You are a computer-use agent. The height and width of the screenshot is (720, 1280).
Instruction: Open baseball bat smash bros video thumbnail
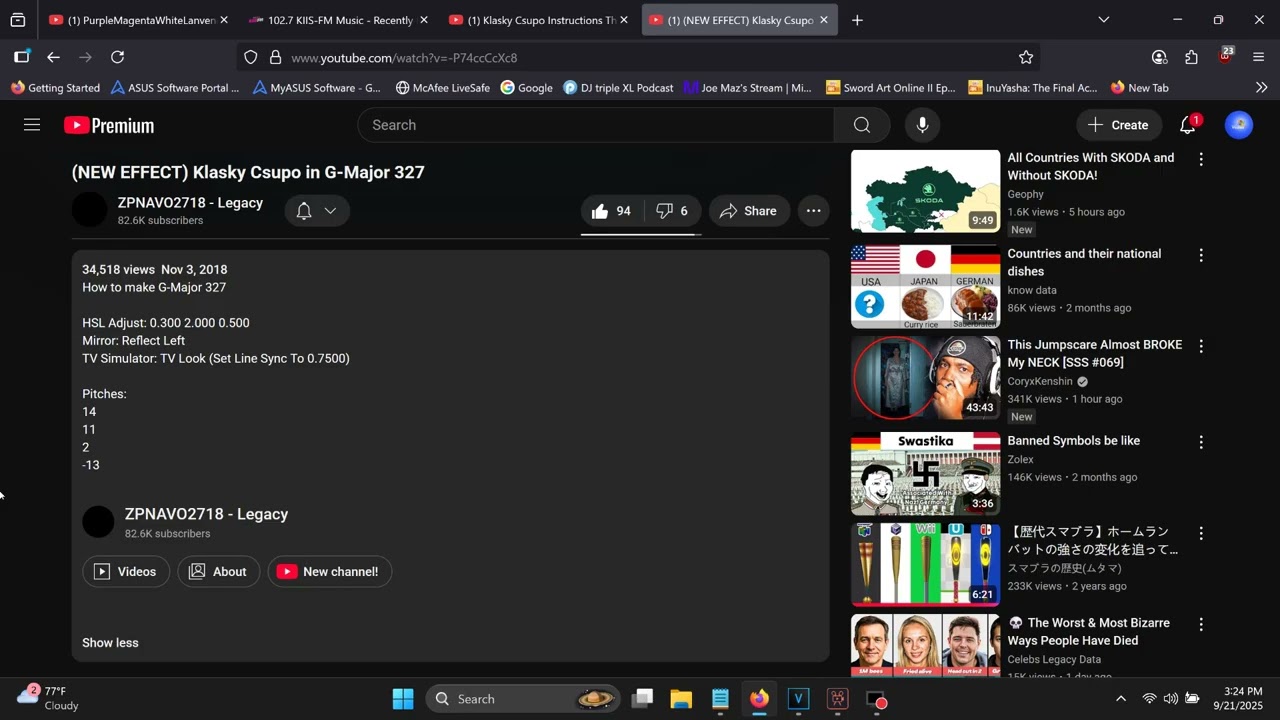925,565
